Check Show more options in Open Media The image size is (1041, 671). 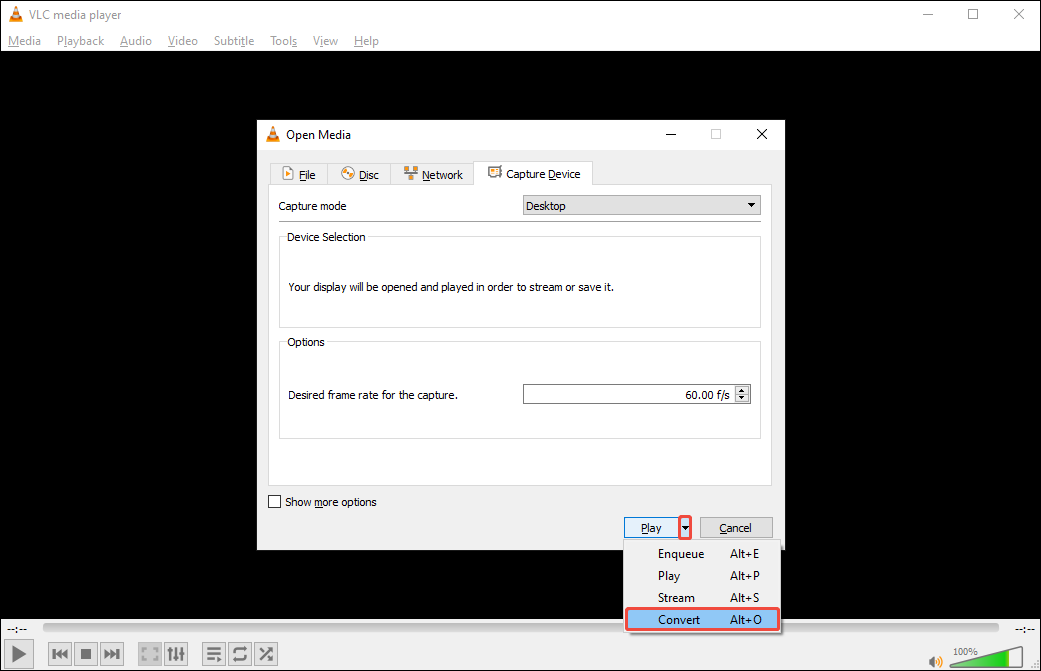(x=275, y=501)
